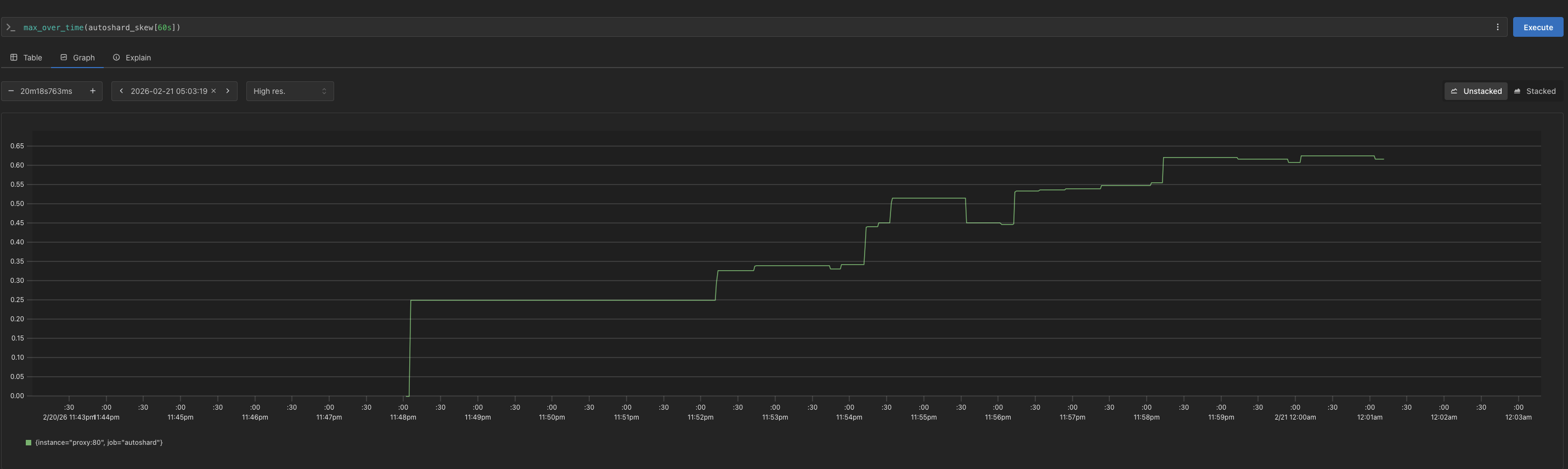The height and width of the screenshot is (469, 1568).
Task: Select the Graph tab
Action: (77, 58)
